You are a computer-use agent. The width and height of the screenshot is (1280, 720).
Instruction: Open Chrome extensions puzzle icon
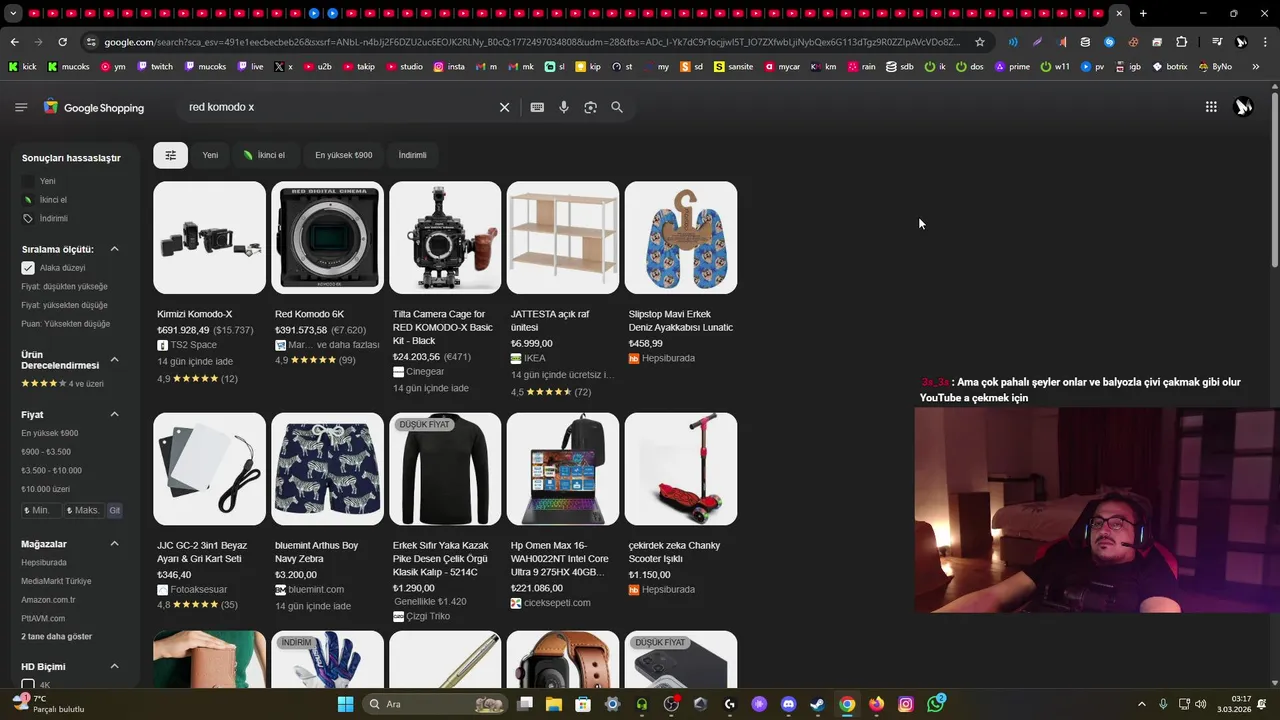pyautogui.click(x=1181, y=42)
